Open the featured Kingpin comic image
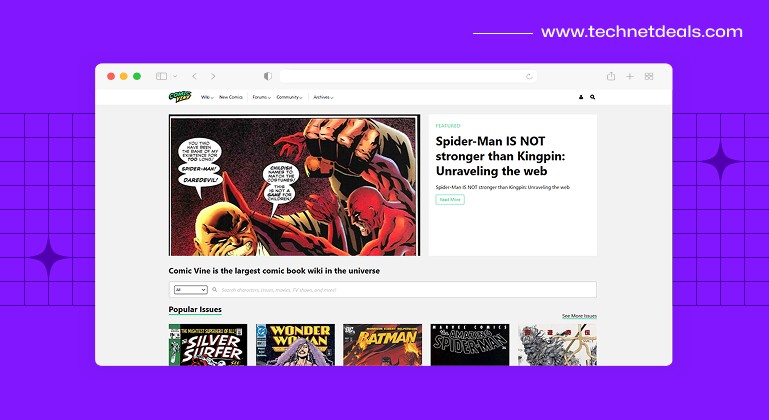The width and height of the screenshot is (769, 420). pyautogui.click(x=294, y=185)
